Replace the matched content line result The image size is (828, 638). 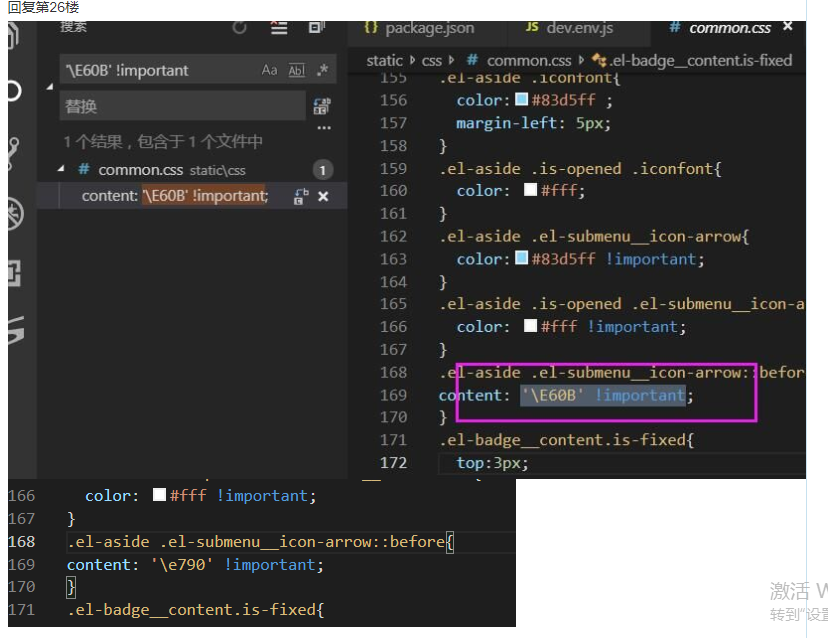click(x=300, y=197)
